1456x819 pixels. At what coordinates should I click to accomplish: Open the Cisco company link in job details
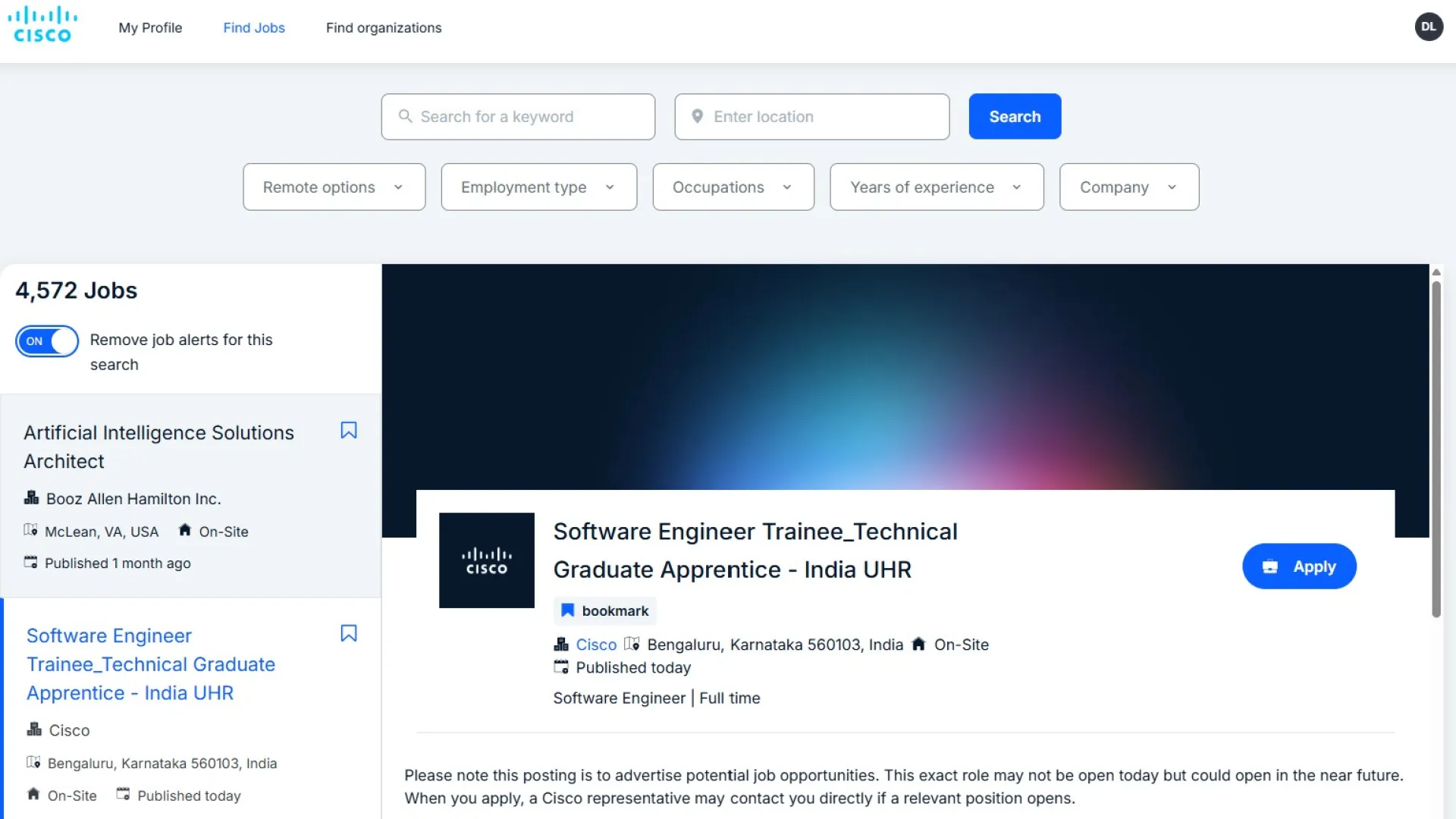(x=596, y=645)
